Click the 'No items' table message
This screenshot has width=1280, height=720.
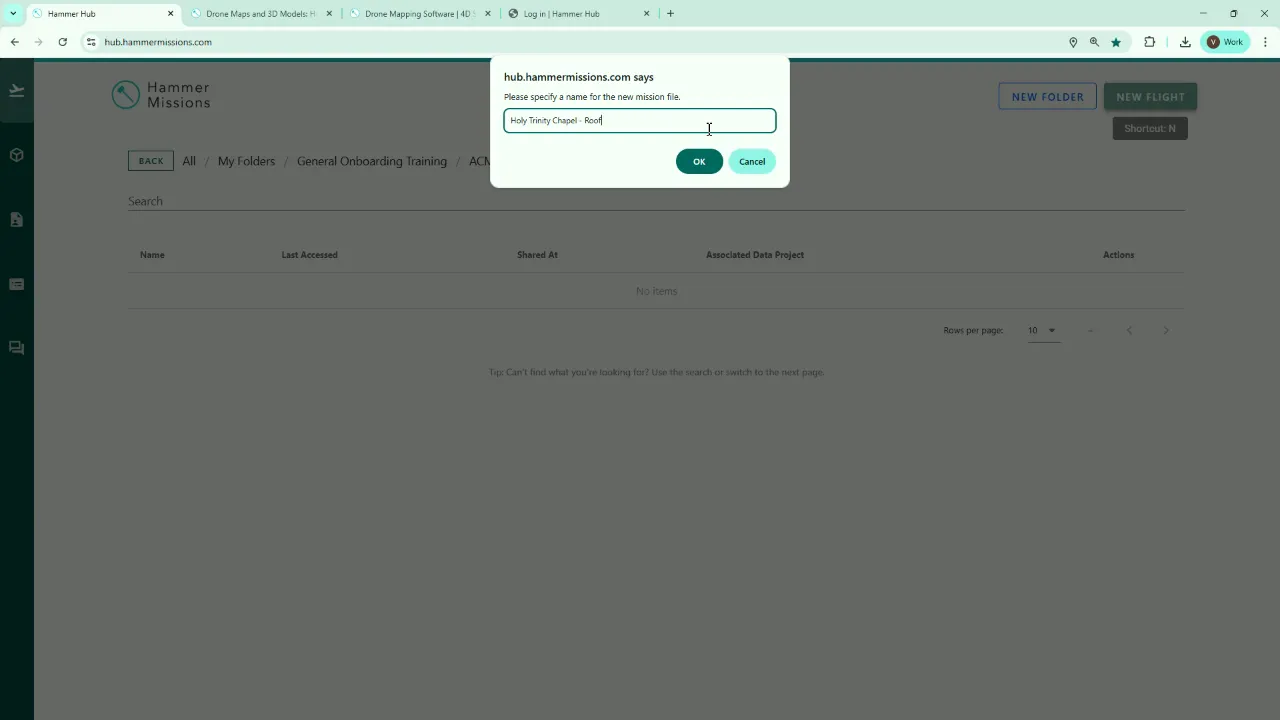656,291
